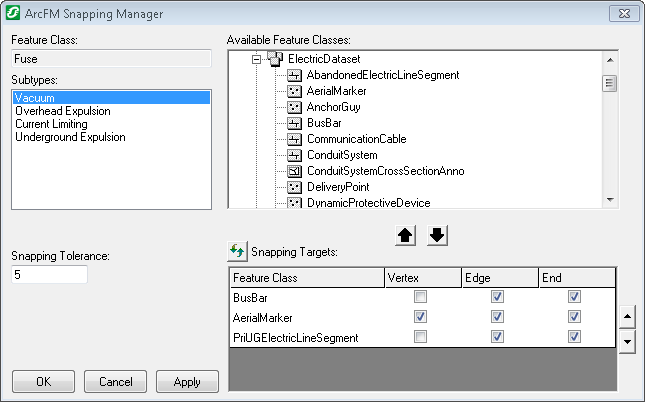Click the green refresh arrows icon beside Snapping Targets
This screenshot has height=402, width=645.
click(x=237, y=251)
